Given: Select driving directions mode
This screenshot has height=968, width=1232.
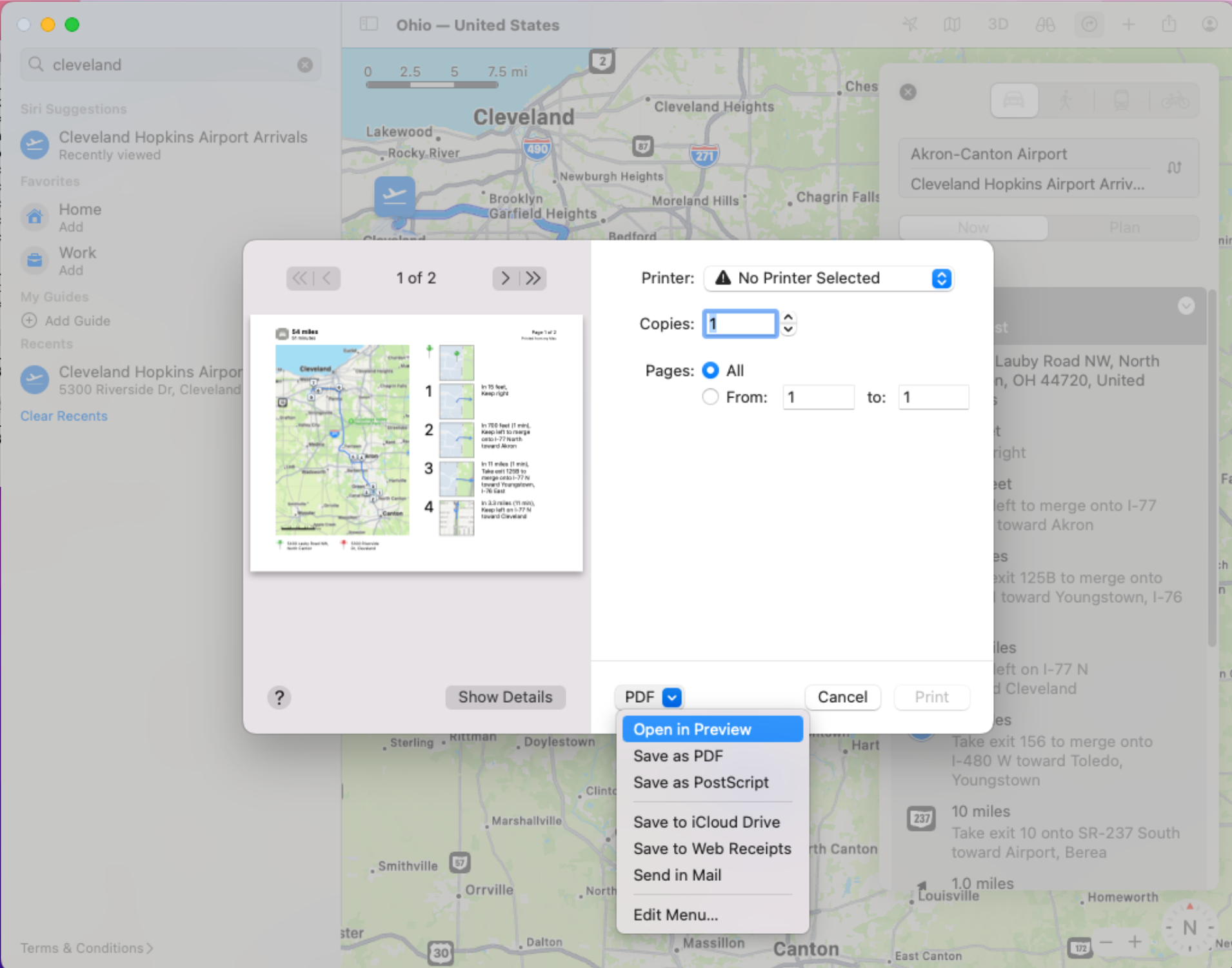Looking at the screenshot, I should 1014,101.
